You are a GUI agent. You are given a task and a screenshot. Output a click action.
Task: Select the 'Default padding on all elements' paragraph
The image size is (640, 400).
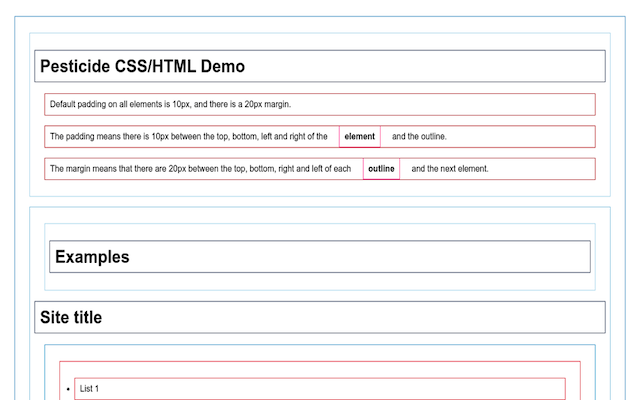pos(320,104)
